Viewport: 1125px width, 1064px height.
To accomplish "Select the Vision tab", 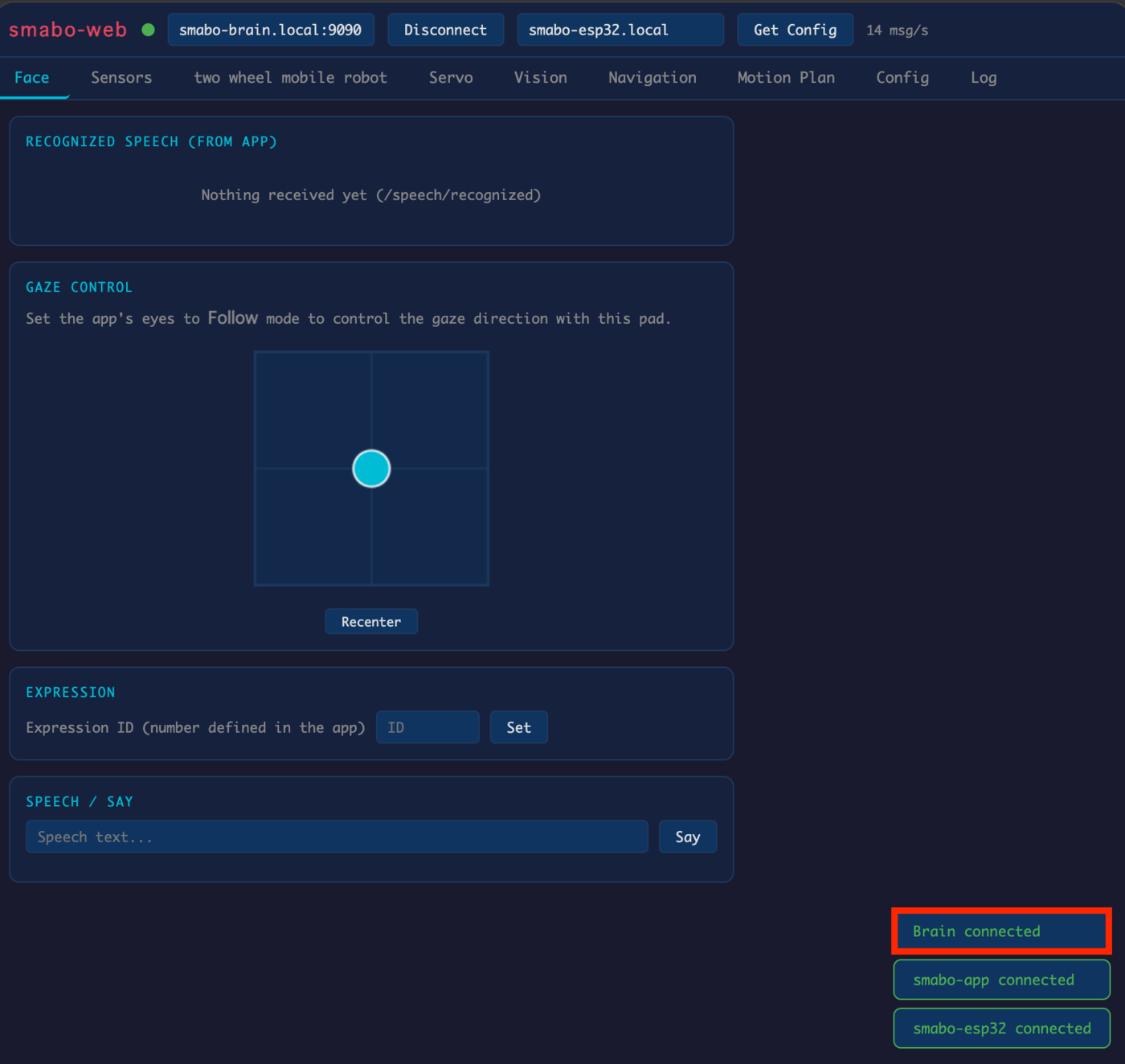I will [541, 78].
